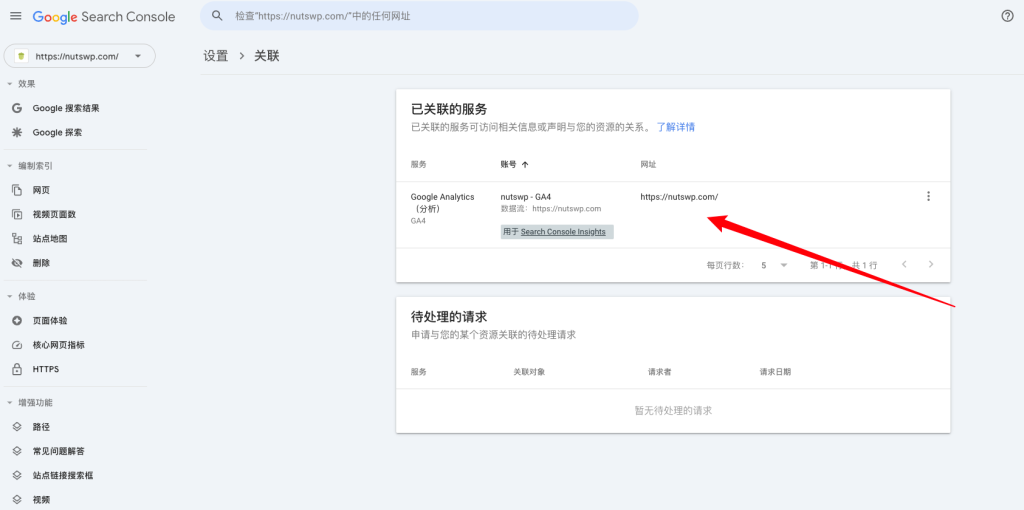Click the 数据流：https://nutswp.com text

551,208
